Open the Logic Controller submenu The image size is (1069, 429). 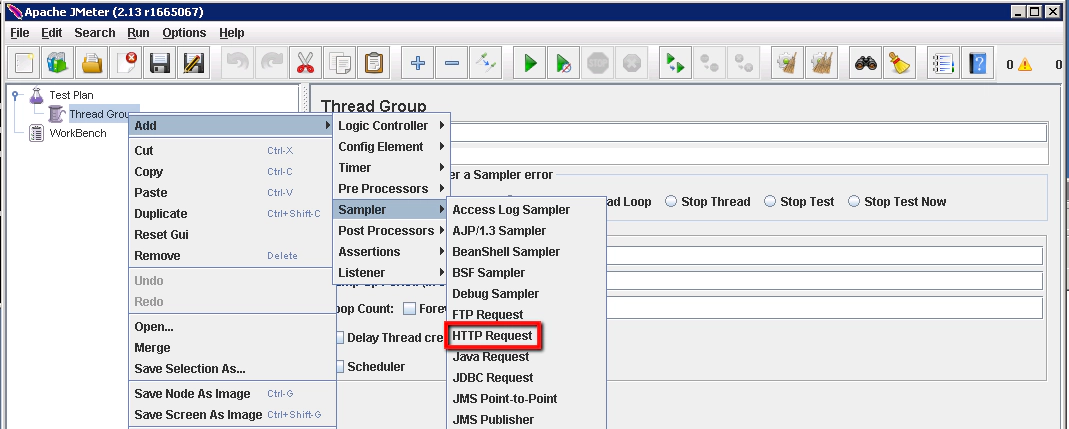click(392, 125)
